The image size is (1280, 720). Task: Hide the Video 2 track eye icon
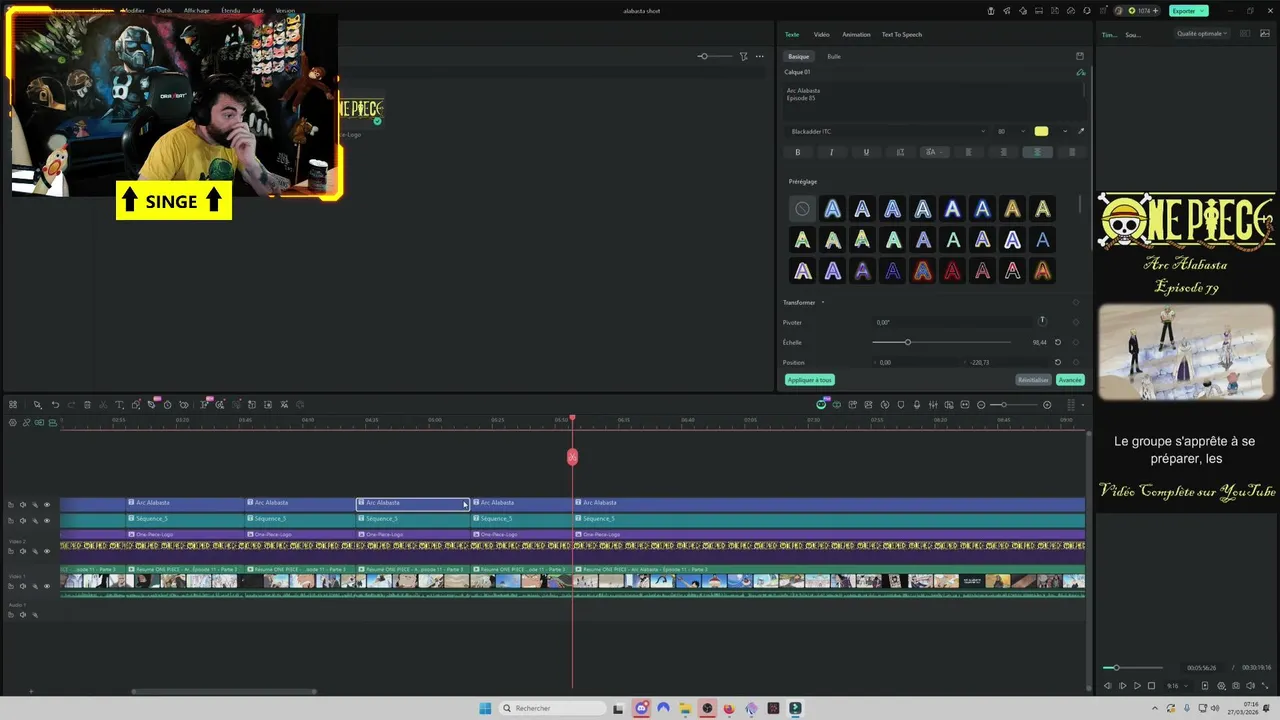point(46,550)
